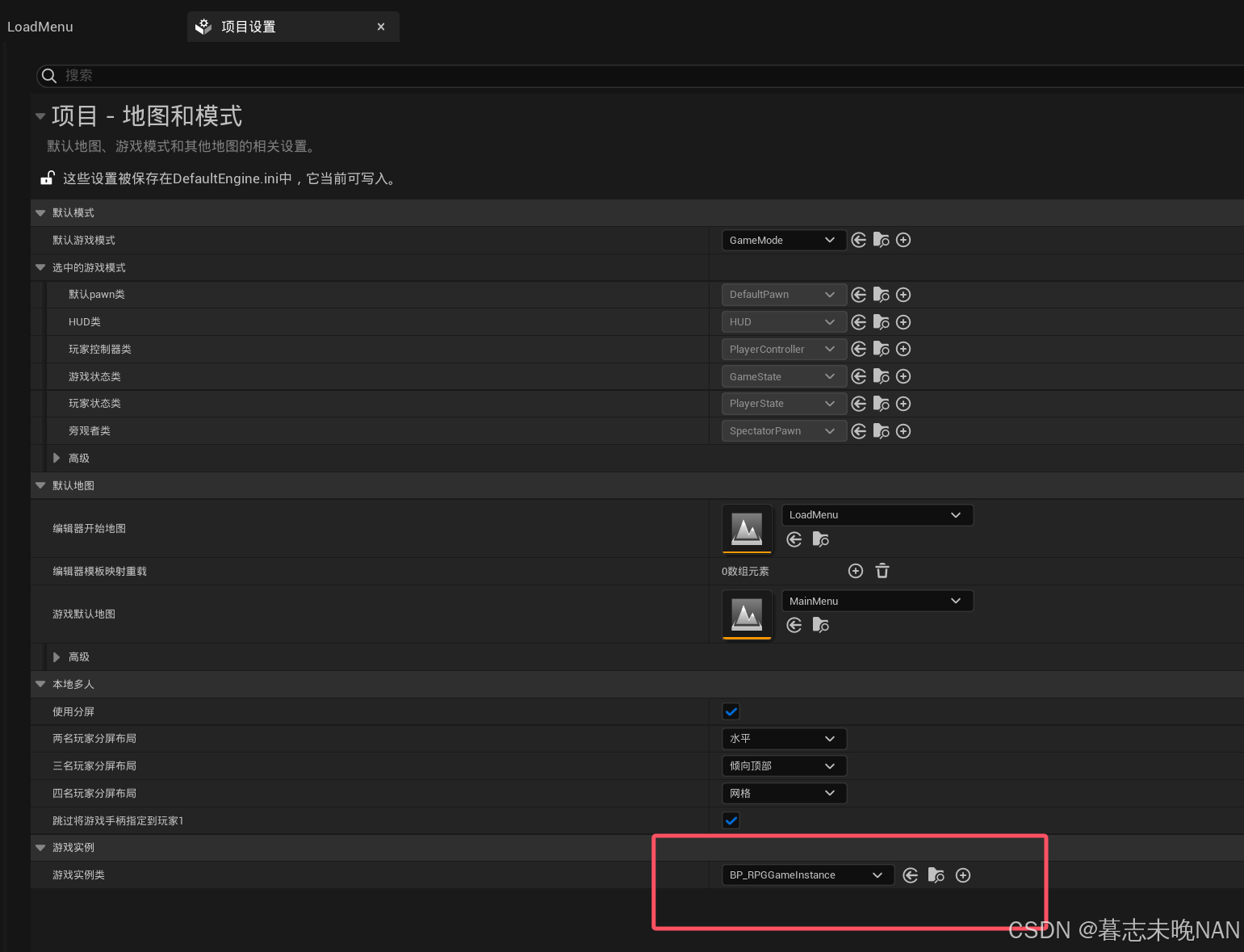Collapse the 默认模式 section
Viewport: 1244px width, 952px height.
[40, 213]
